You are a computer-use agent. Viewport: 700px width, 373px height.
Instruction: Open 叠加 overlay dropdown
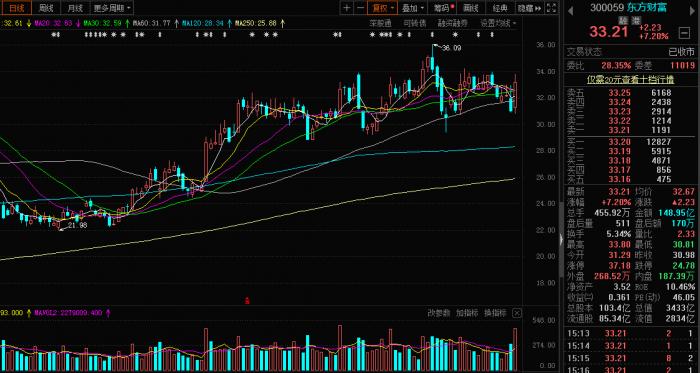click(x=412, y=8)
